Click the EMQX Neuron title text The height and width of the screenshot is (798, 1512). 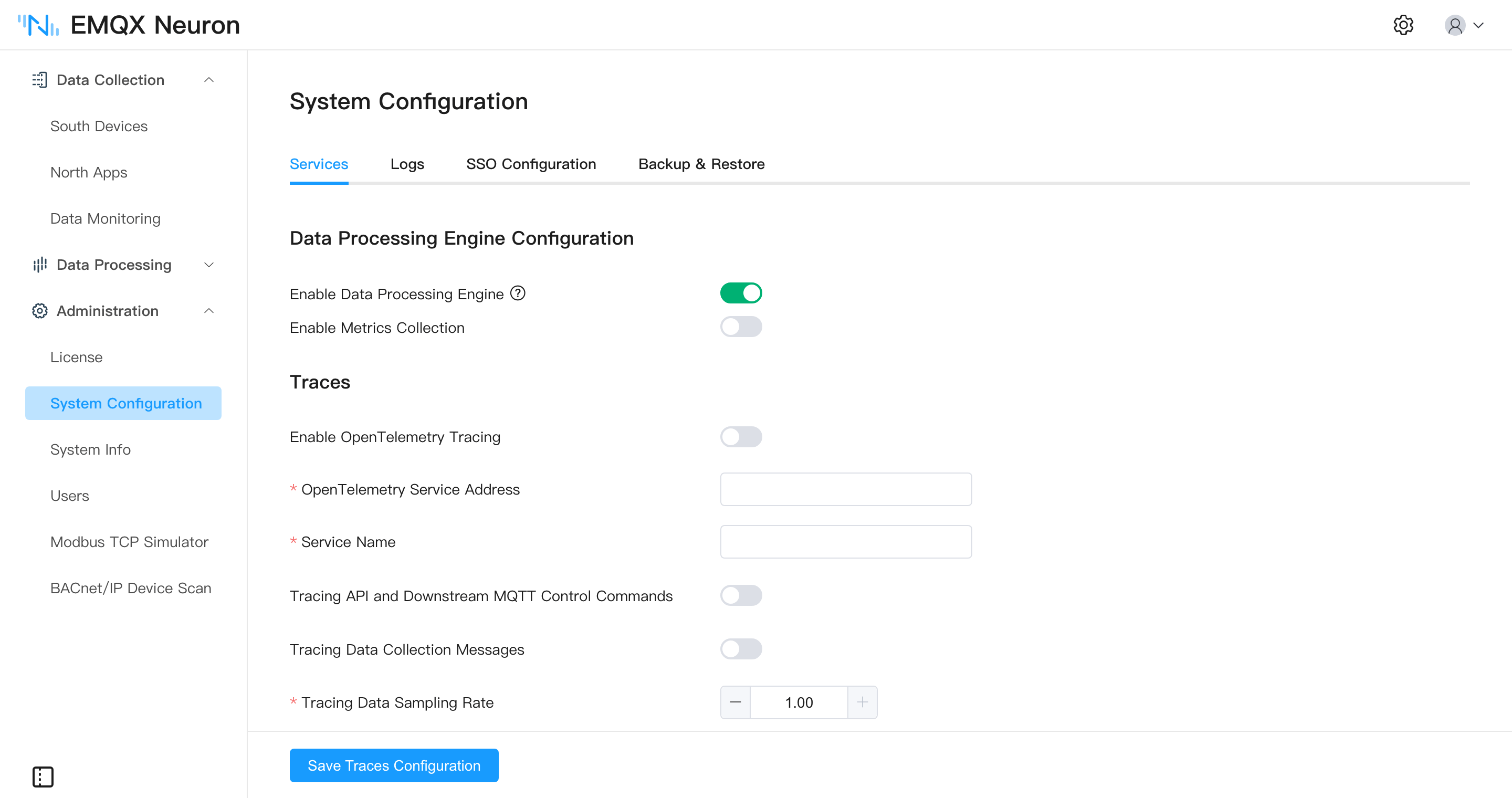[155, 25]
